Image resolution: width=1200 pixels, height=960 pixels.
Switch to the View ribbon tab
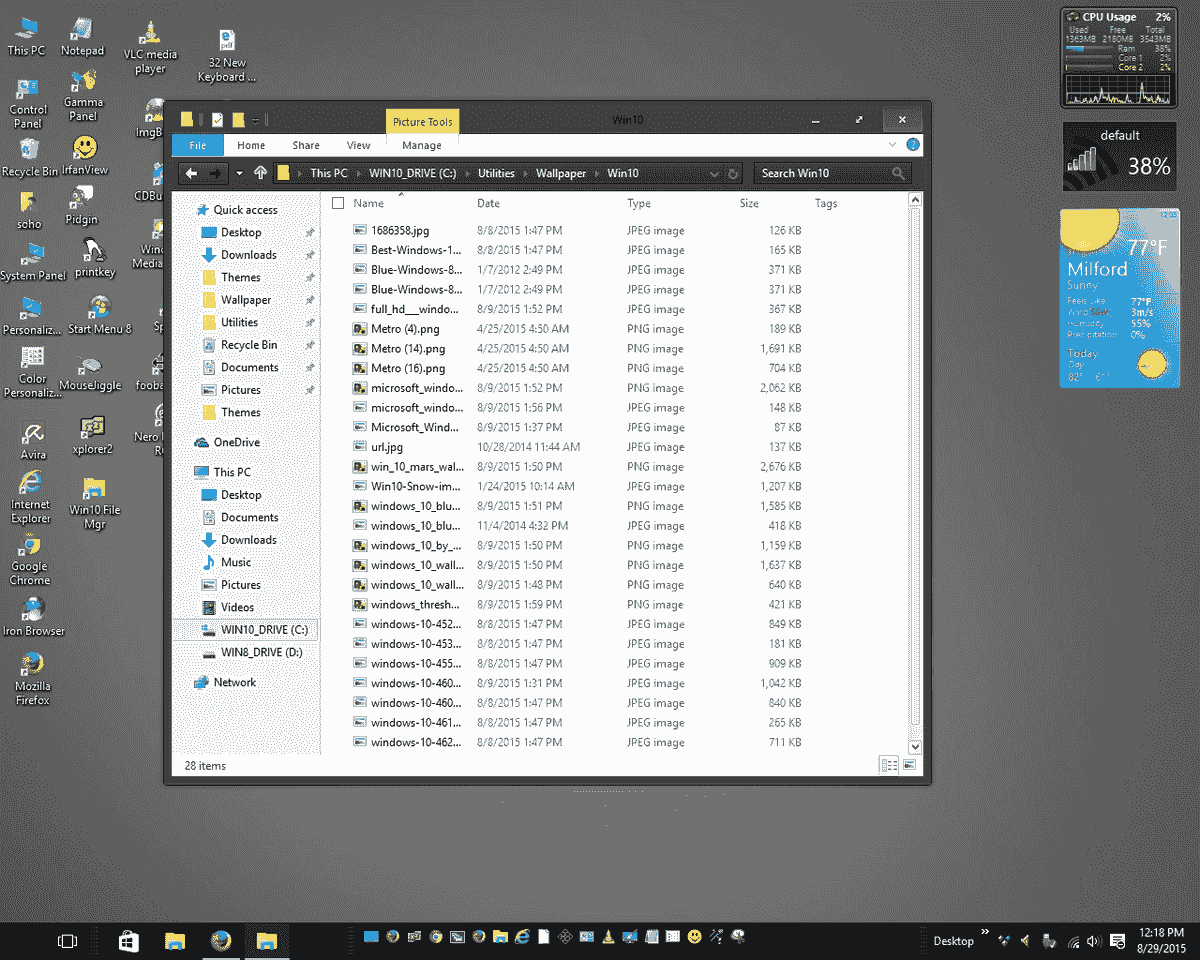point(358,144)
